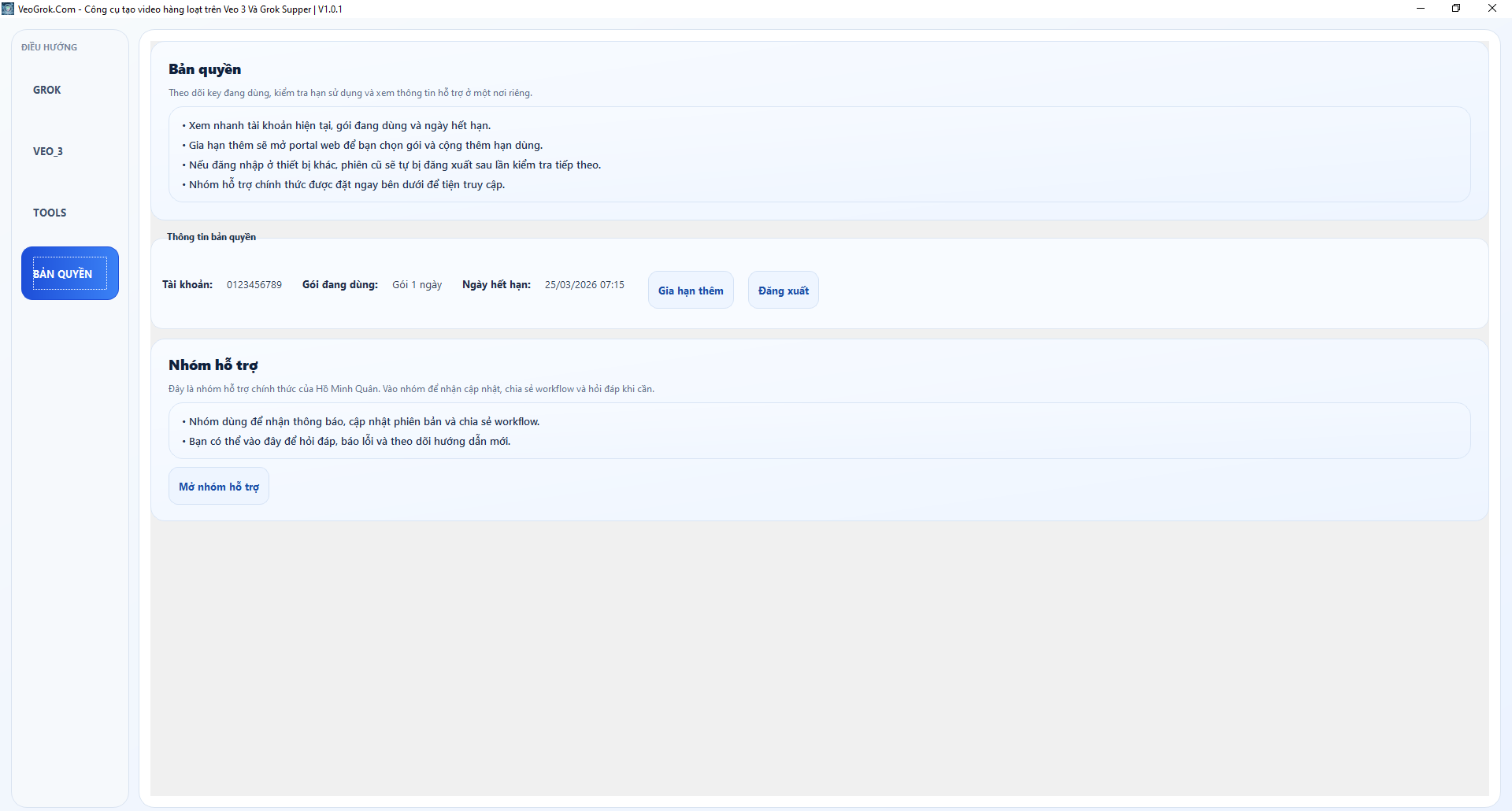Screen dimensions: 1512x811
Task: Click the expiry date 25/03/2026 07:15
Action: (584, 285)
